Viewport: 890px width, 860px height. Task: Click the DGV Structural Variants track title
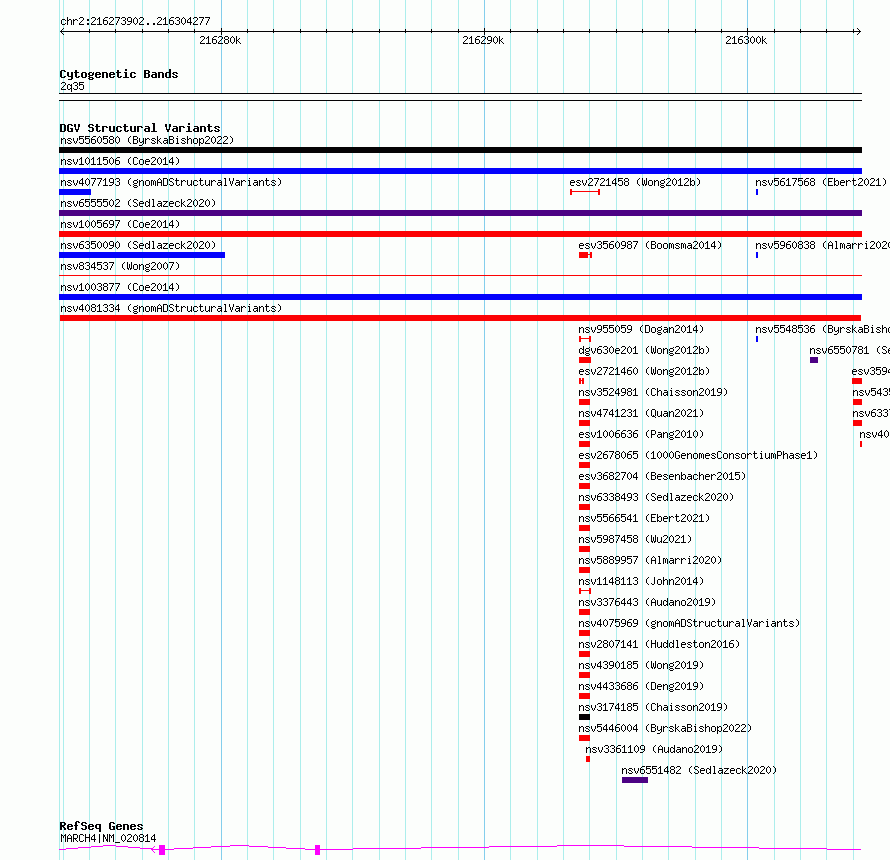140,128
